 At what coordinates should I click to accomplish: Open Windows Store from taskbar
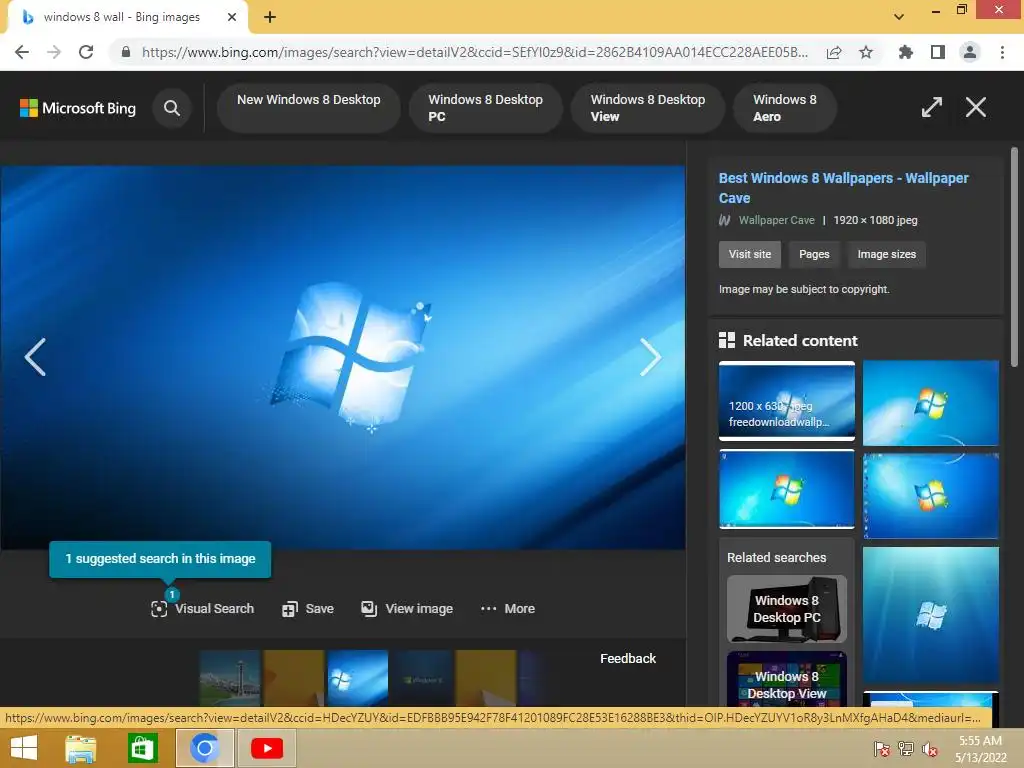click(142, 748)
